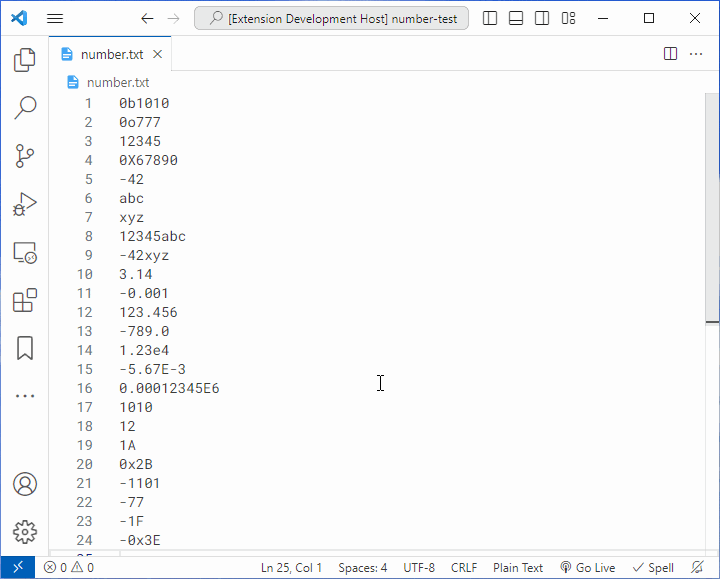This screenshot has width=720, height=579.
Task: Show errors and warnings in status bar
Action: tap(69, 568)
